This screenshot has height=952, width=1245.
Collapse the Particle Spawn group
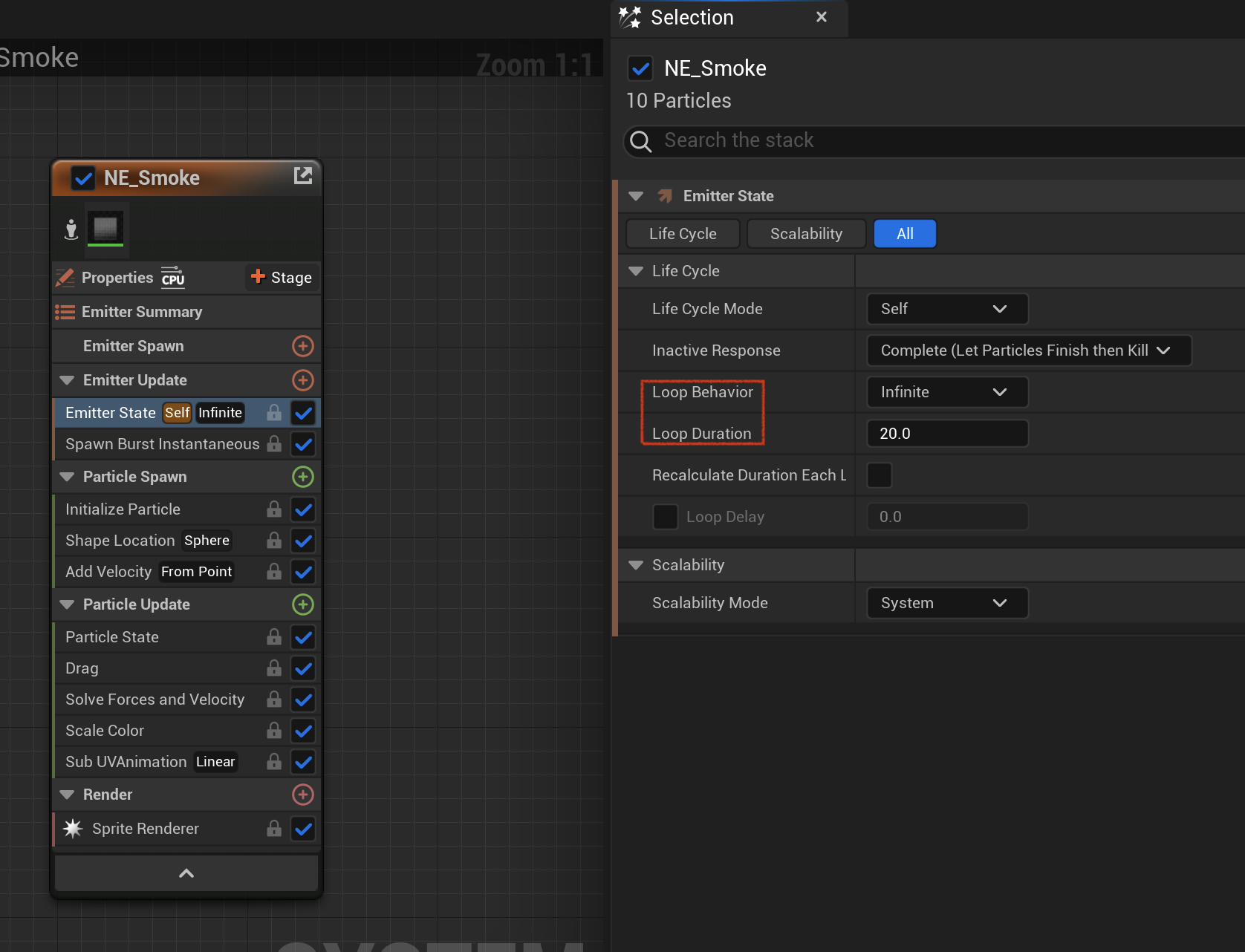pyautogui.click(x=67, y=477)
